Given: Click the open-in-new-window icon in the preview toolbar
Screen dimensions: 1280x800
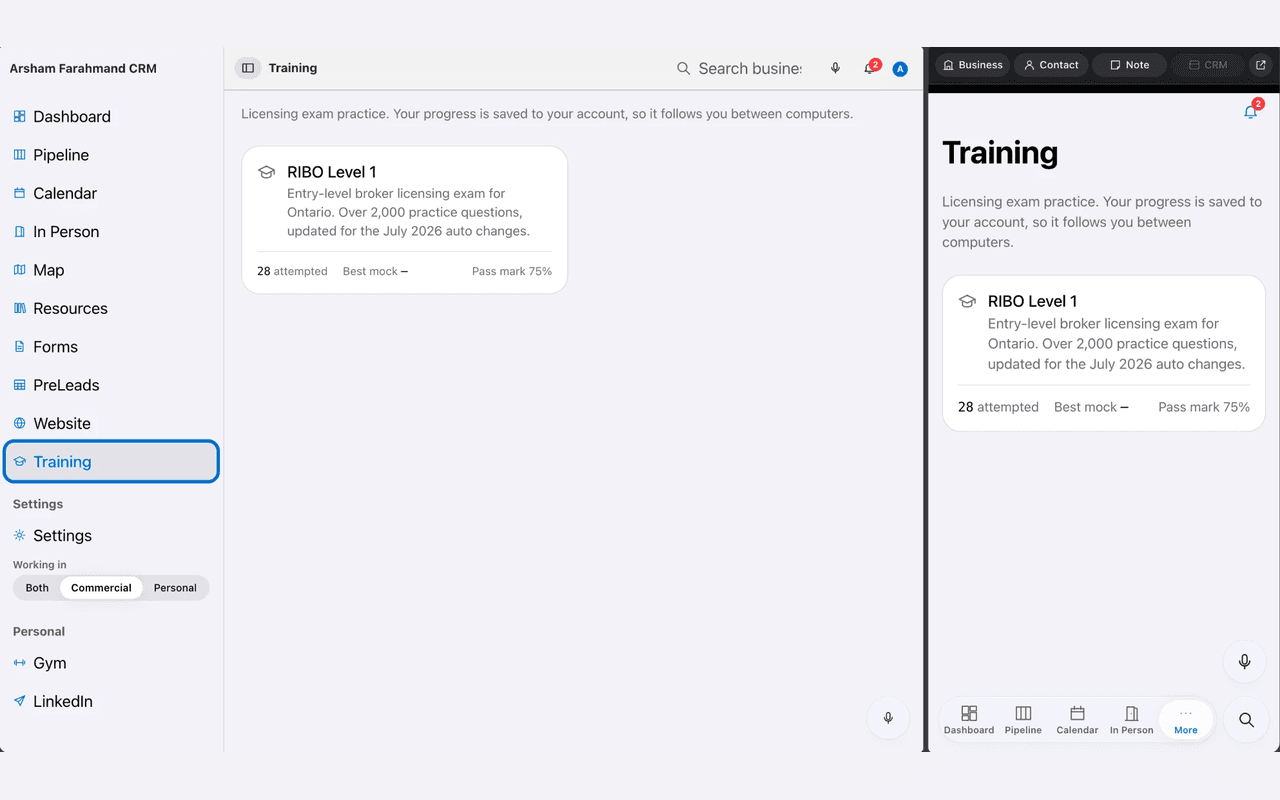Looking at the screenshot, I should tap(1260, 65).
